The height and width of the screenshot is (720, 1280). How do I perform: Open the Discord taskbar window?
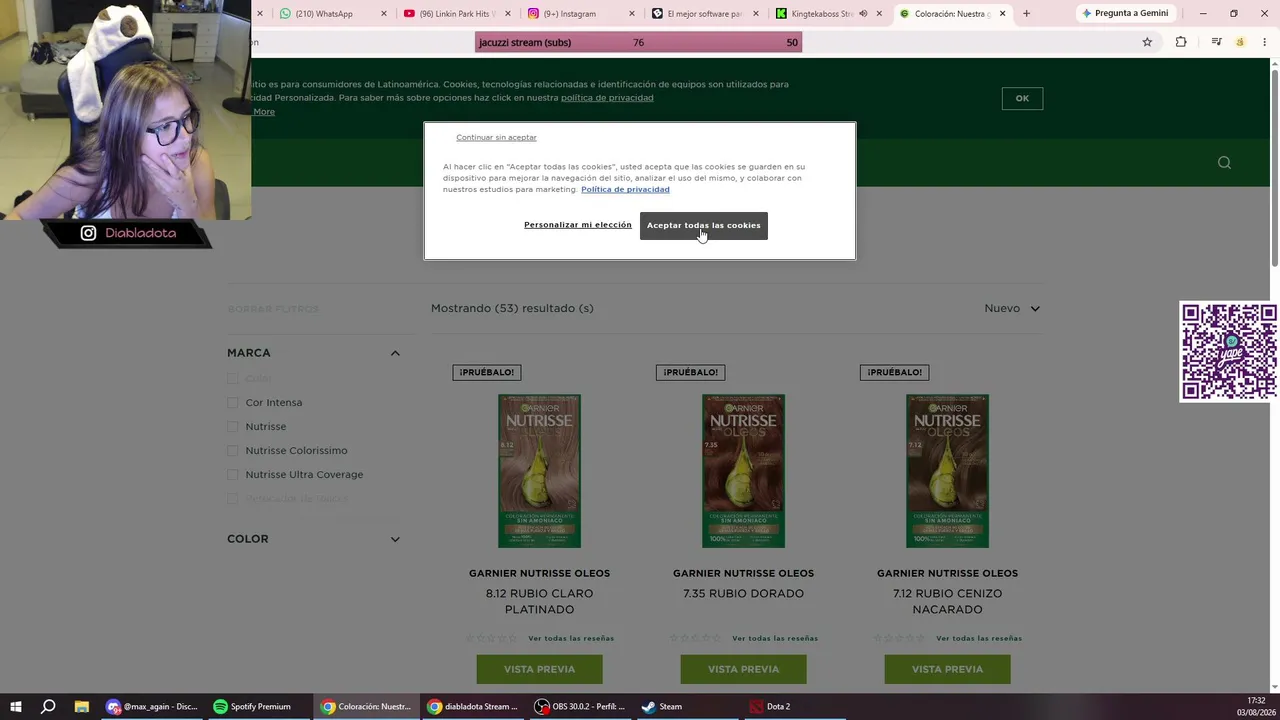(152, 706)
